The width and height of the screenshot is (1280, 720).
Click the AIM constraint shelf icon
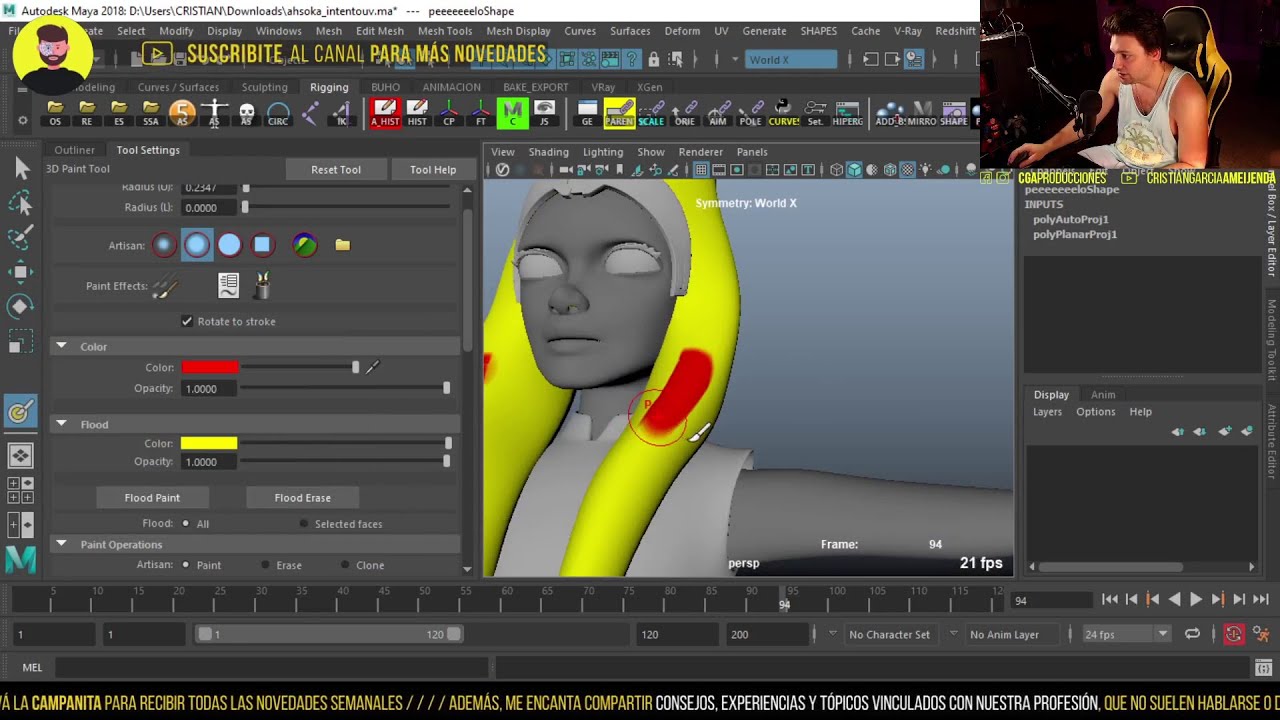click(718, 113)
